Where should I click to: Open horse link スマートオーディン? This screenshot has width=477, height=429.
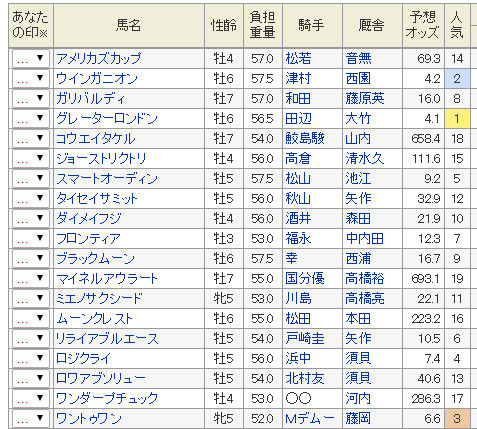click(x=107, y=179)
